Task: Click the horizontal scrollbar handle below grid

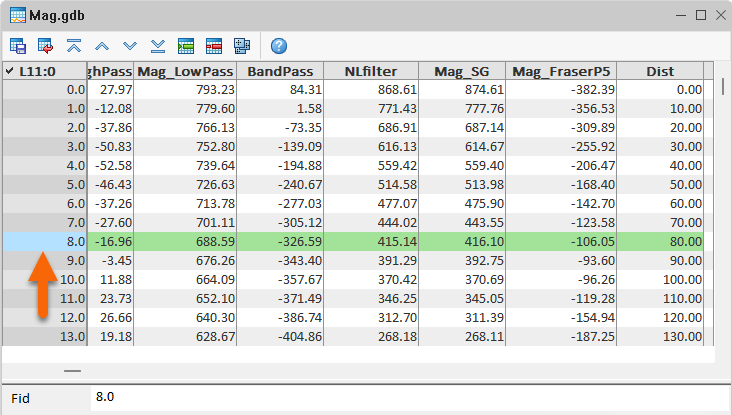Action: [73, 370]
